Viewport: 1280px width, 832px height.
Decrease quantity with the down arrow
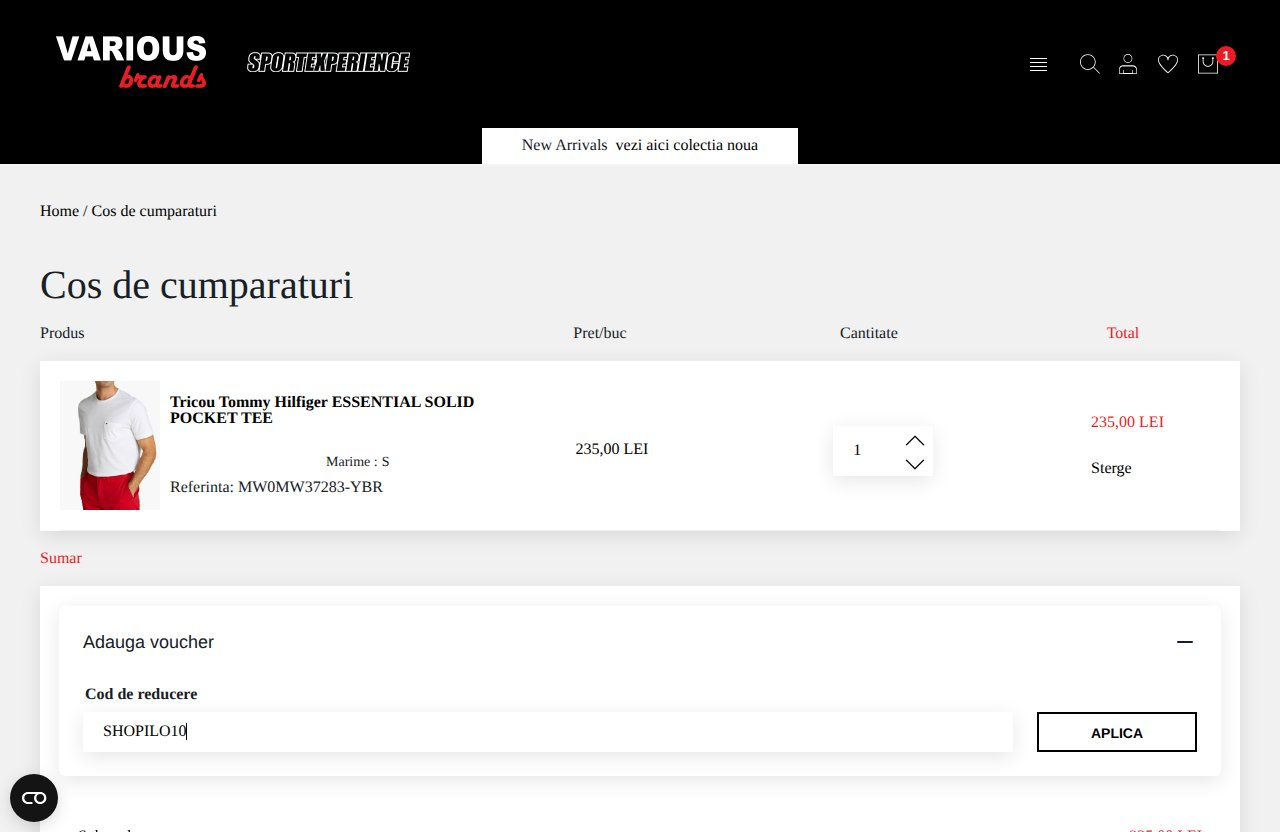coord(914,464)
